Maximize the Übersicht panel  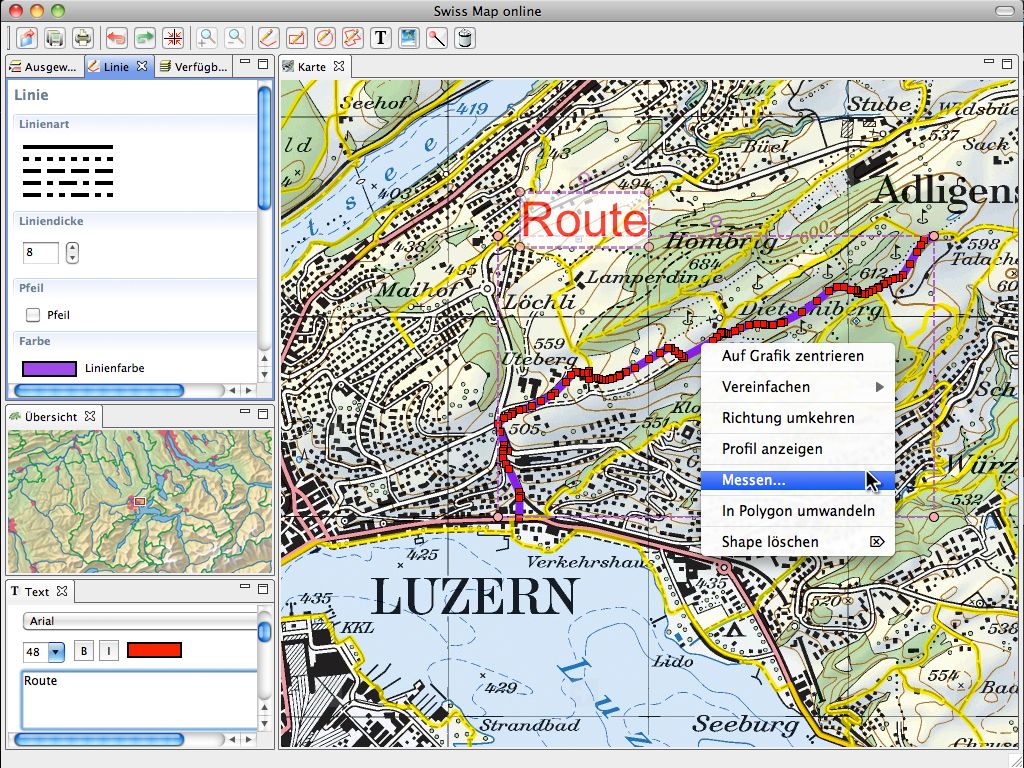[x=263, y=413]
